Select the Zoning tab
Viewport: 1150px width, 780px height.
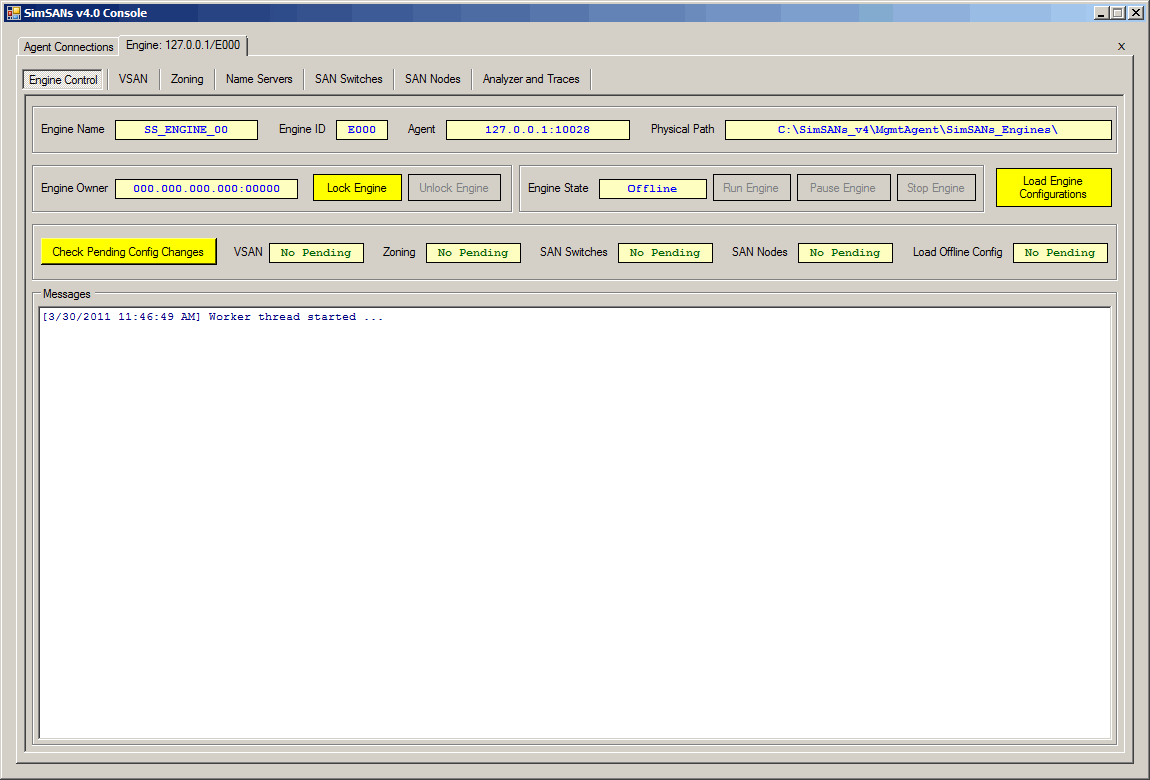(187, 79)
